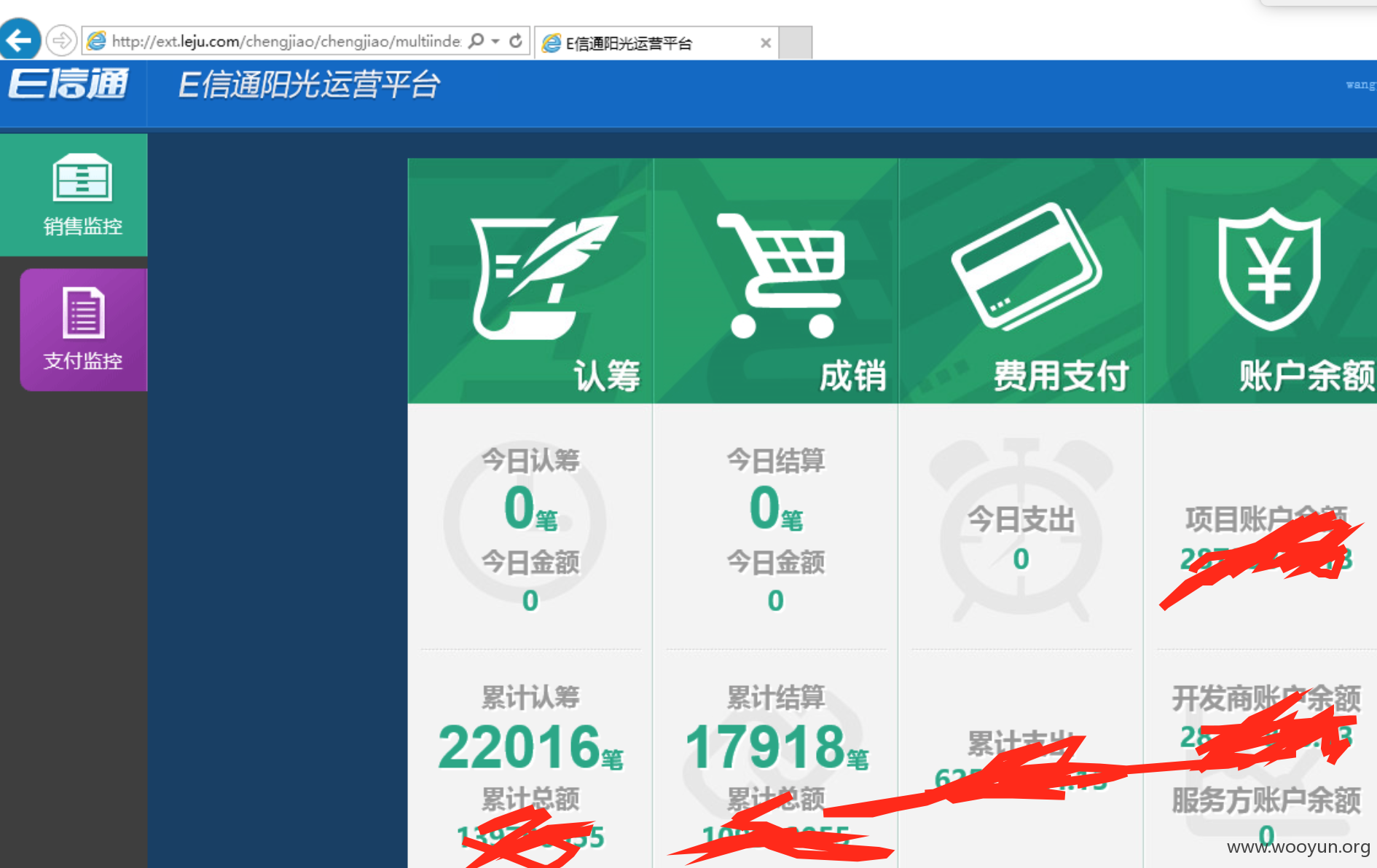
Task: Click the E信通阳光运营平台 header title
Action: (309, 84)
